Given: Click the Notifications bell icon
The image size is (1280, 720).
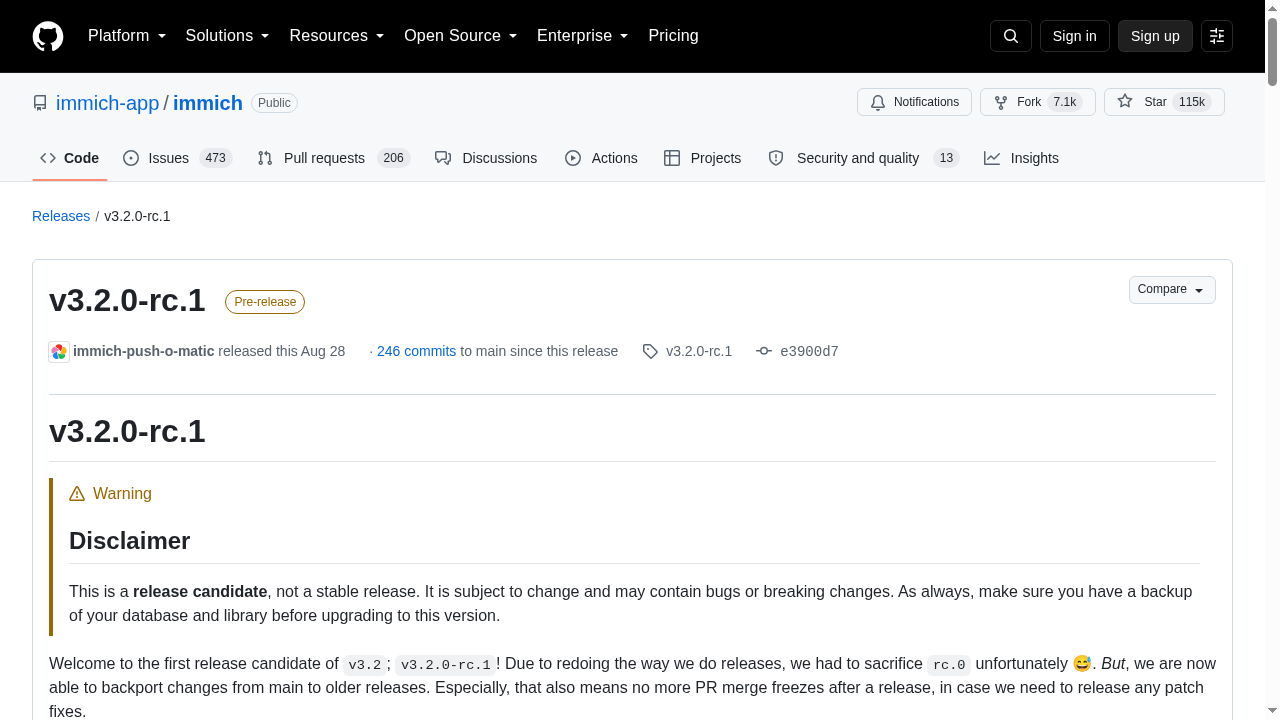Looking at the screenshot, I should pos(878,102).
